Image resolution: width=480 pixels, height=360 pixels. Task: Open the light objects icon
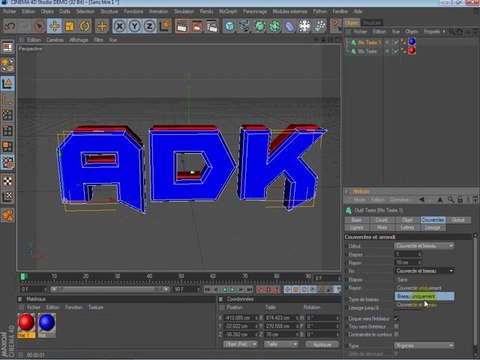[320, 26]
